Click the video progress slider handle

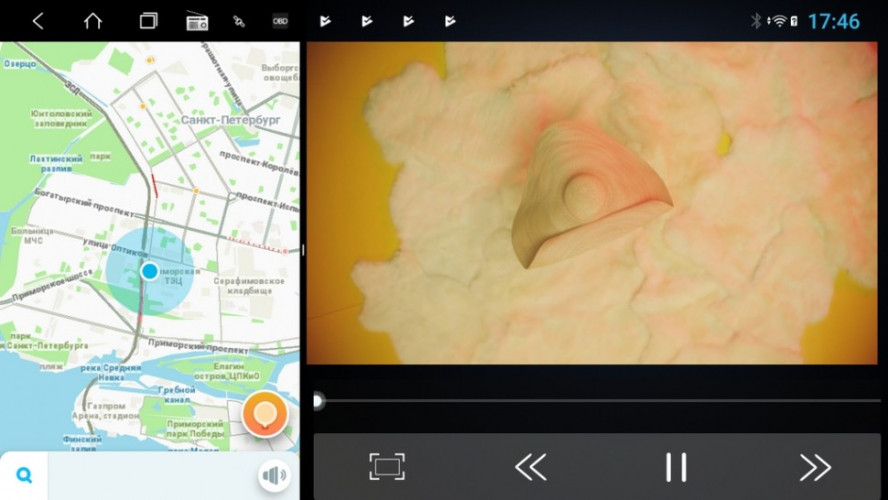[317, 401]
